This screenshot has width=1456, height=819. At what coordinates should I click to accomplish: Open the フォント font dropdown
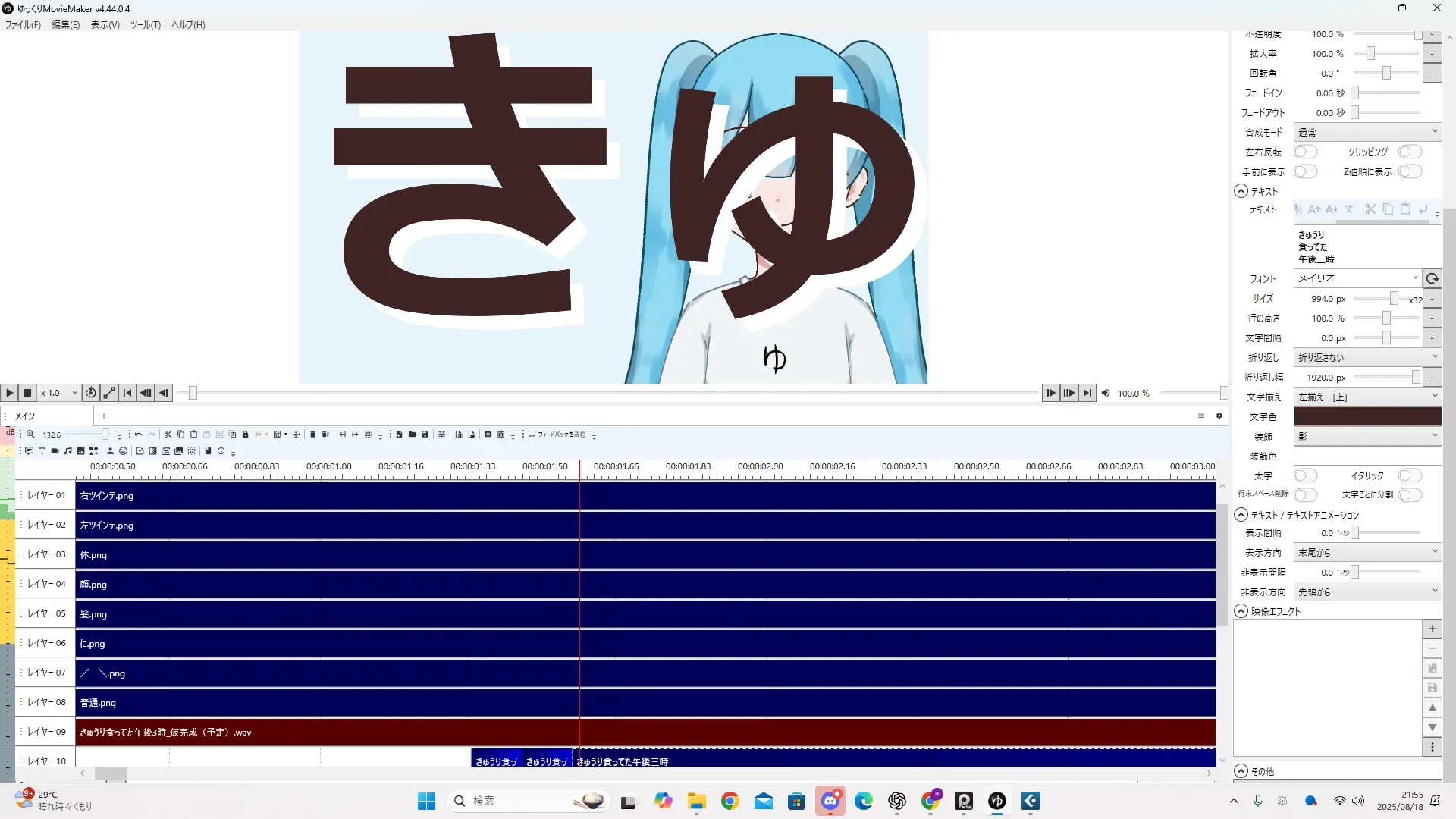1357,278
